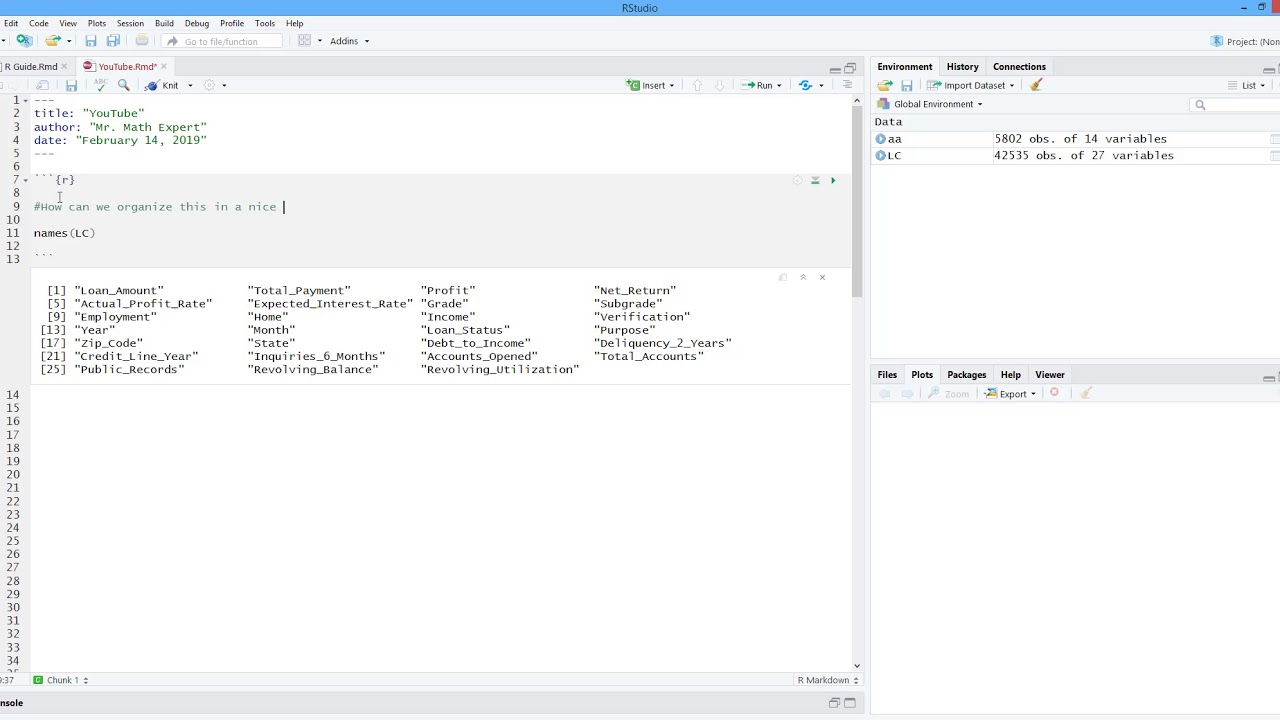Image resolution: width=1280 pixels, height=720 pixels.
Task: Collapse chunk output double chevron
Action: click(x=803, y=277)
